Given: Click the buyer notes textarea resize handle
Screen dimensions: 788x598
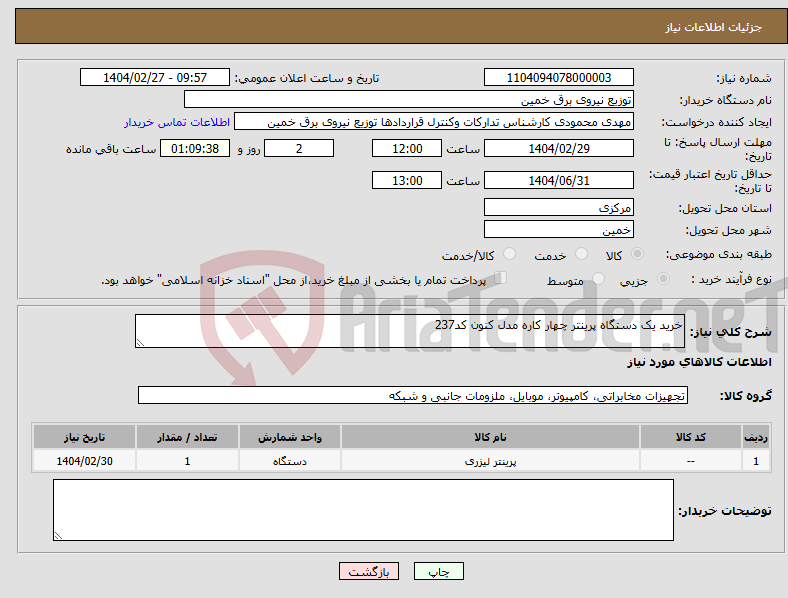Looking at the screenshot, I should (58, 536).
